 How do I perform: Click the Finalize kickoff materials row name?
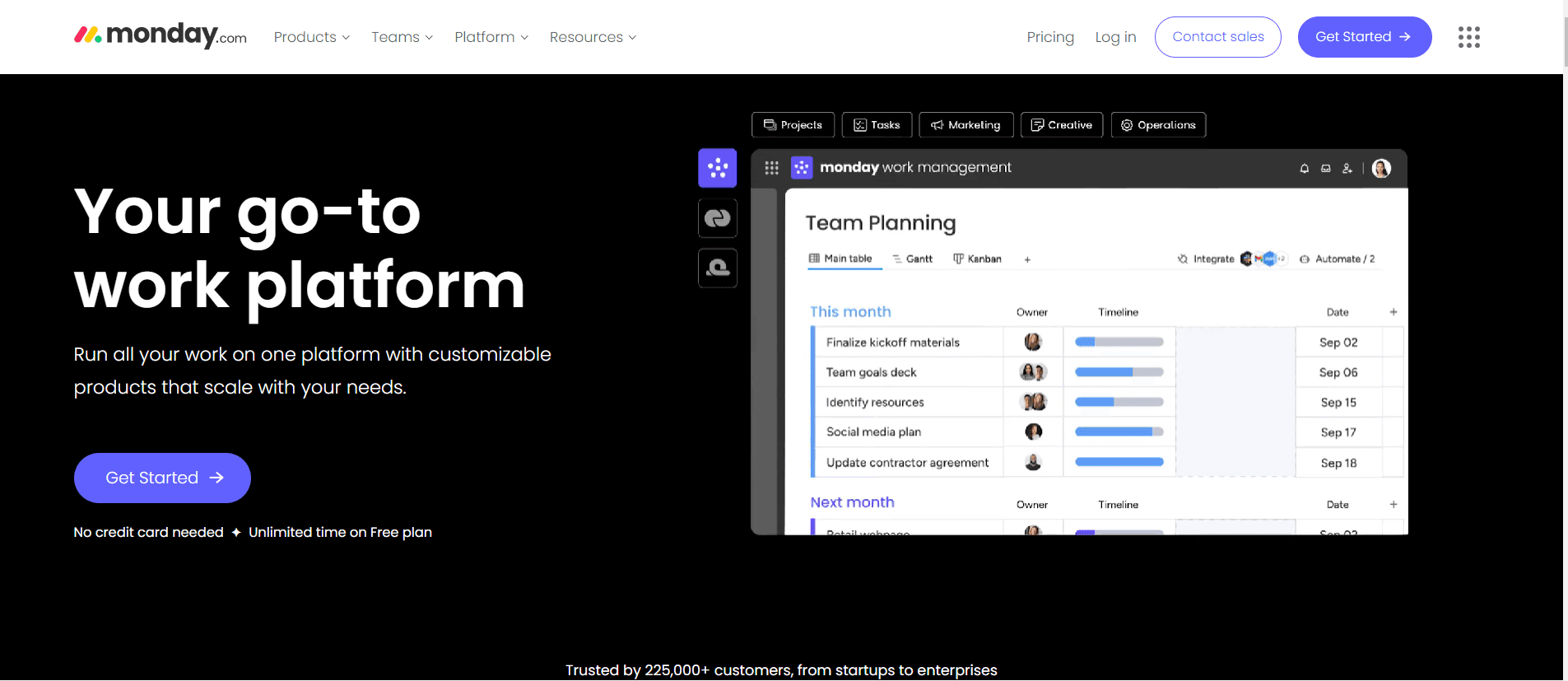(x=893, y=342)
